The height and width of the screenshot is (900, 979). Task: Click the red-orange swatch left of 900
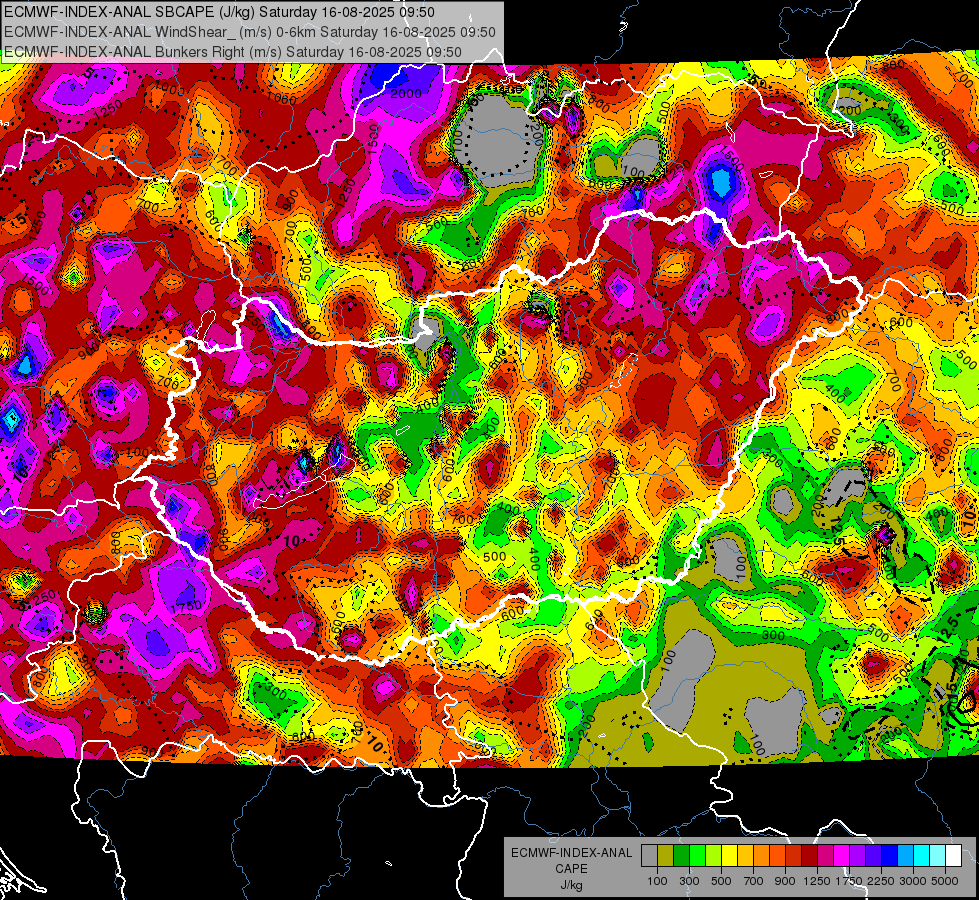[777, 856]
